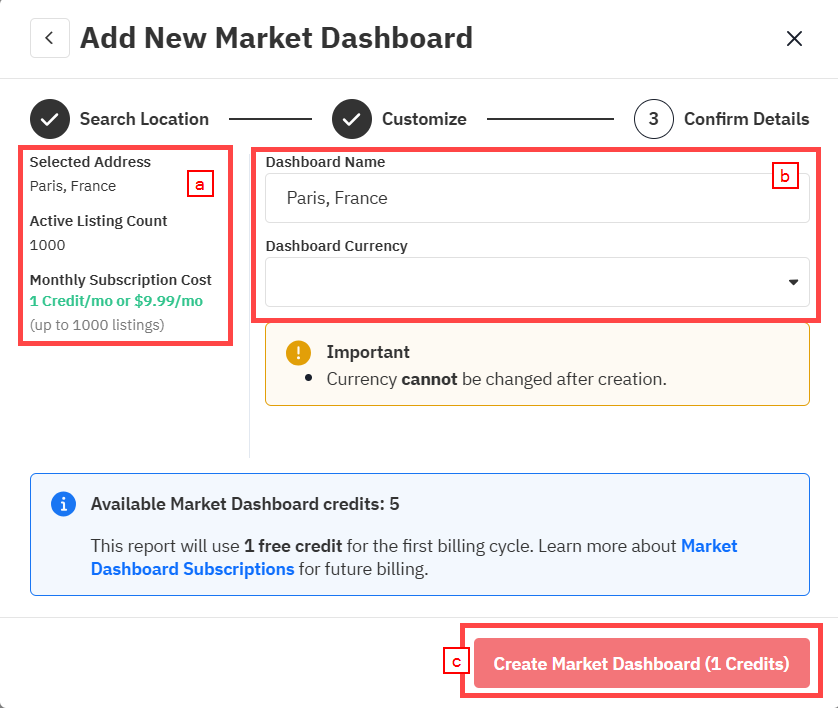Click the Dashboard Currency dropdown arrow
Image resolution: width=838 pixels, height=708 pixels.
point(793,282)
